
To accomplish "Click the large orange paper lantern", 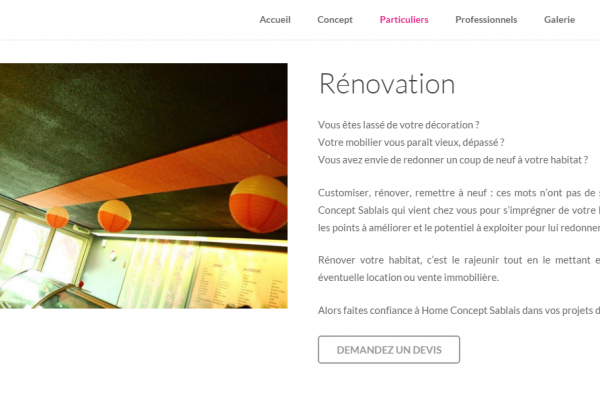I will click(x=258, y=204).
